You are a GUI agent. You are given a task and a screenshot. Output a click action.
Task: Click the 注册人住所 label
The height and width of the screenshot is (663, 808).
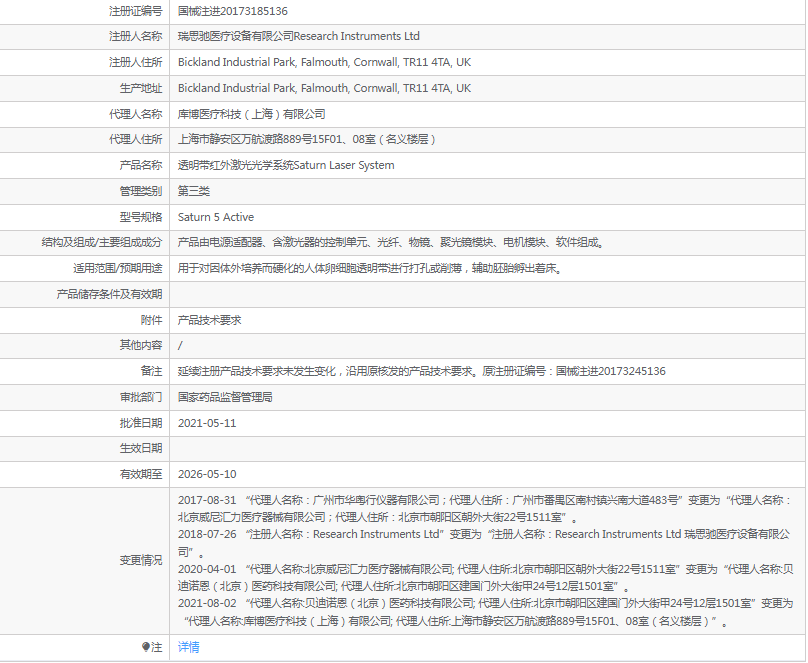tap(136, 62)
